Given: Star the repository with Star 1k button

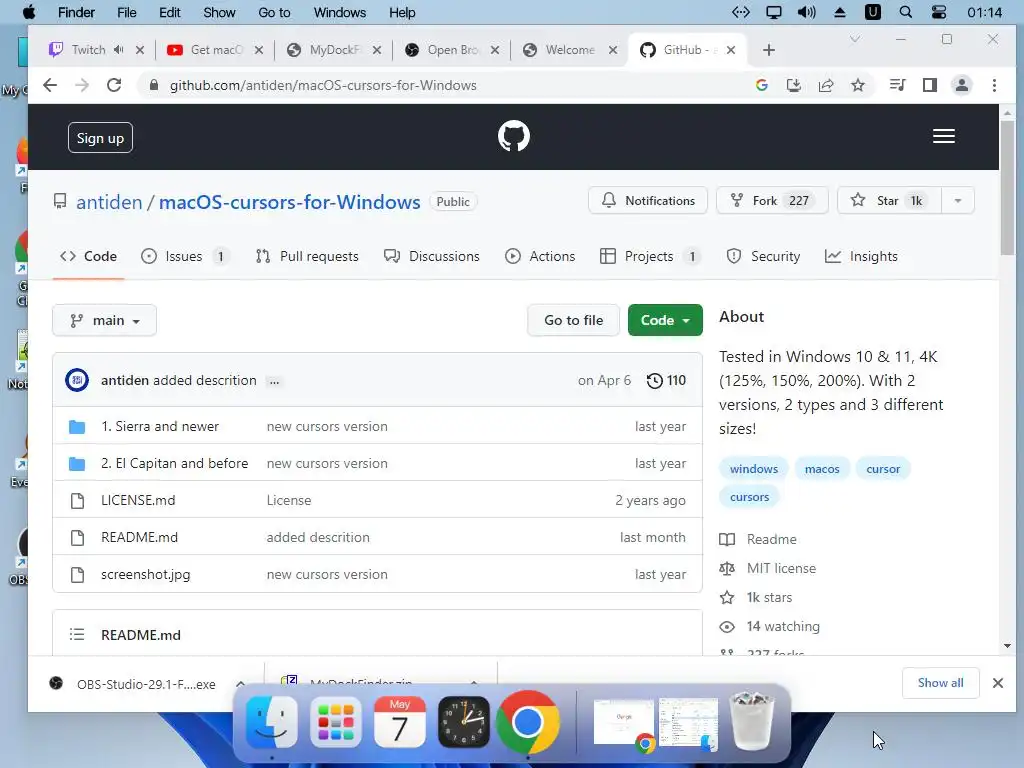Looking at the screenshot, I should (889, 200).
